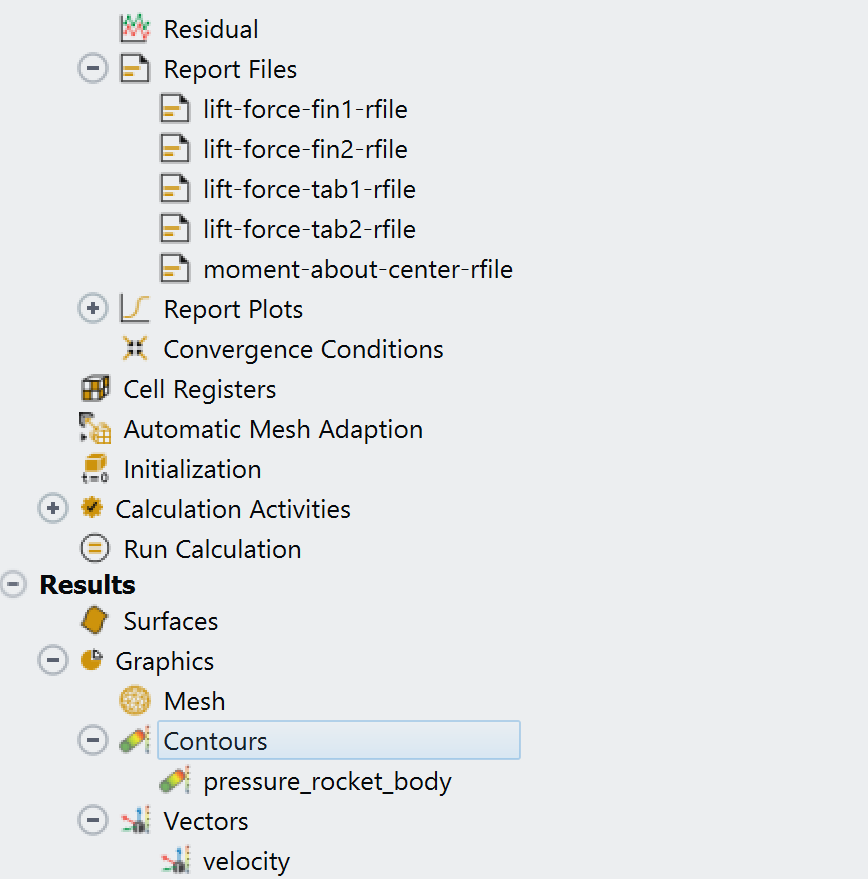Click the Automatic Mesh Adaption icon
Image resolution: width=868 pixels, height=879 pixels.
click(x=94, y=429)
